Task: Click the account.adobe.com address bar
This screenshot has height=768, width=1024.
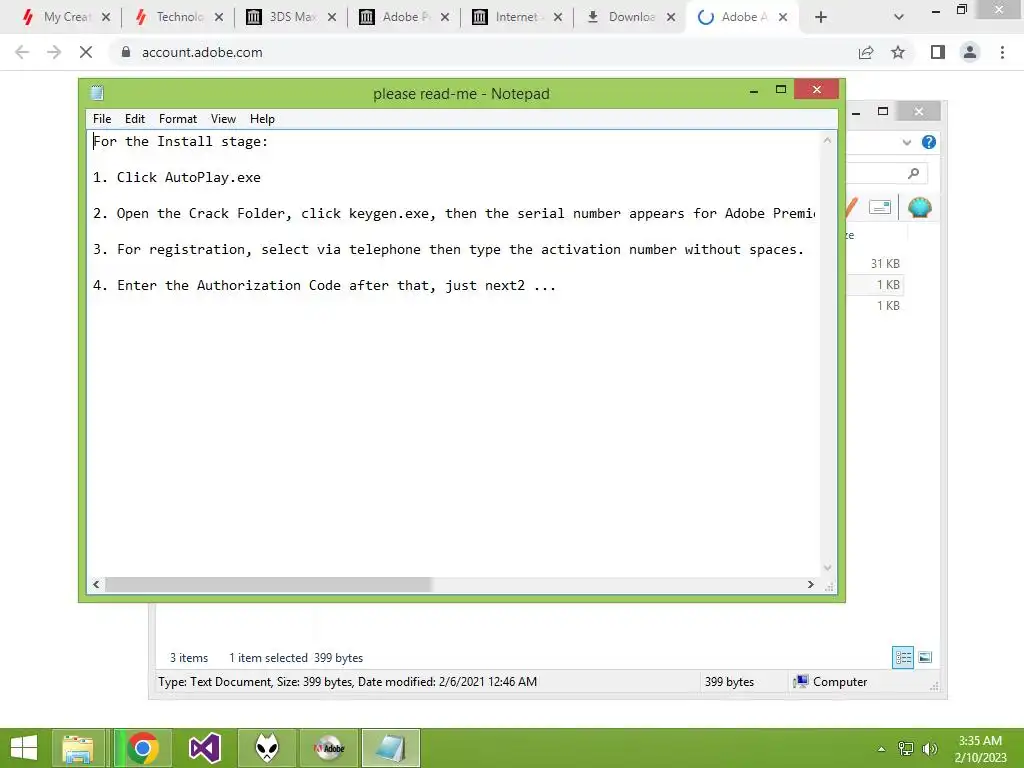Action: coord(483,52)
